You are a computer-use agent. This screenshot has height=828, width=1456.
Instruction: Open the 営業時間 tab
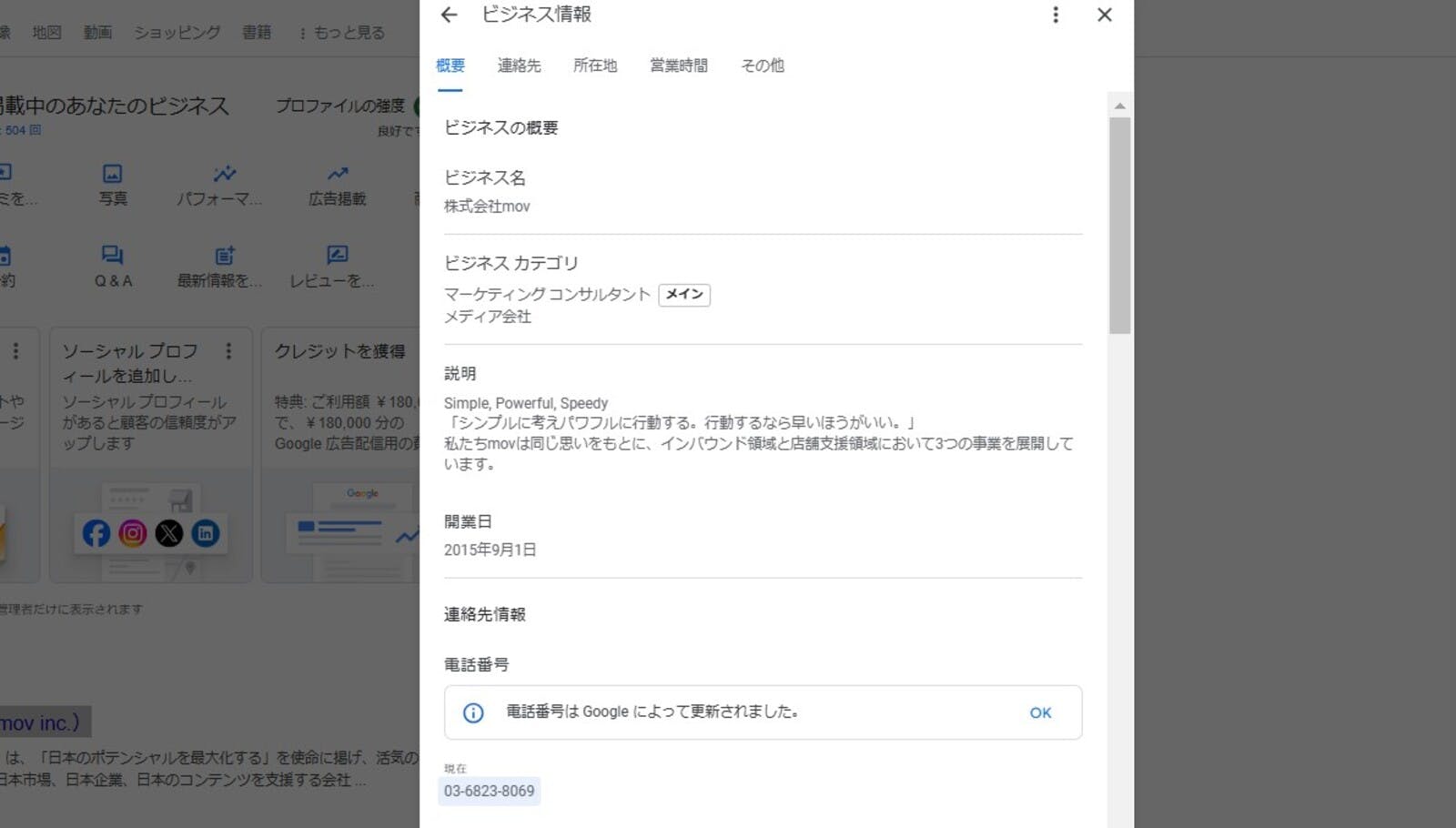679,66
